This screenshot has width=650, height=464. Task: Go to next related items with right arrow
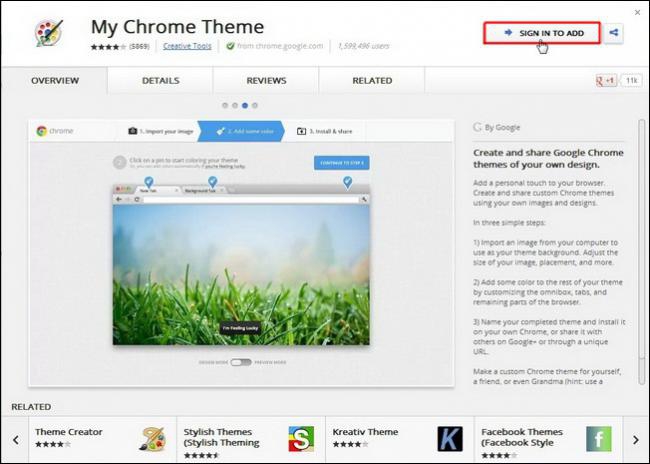coord(635,440)
